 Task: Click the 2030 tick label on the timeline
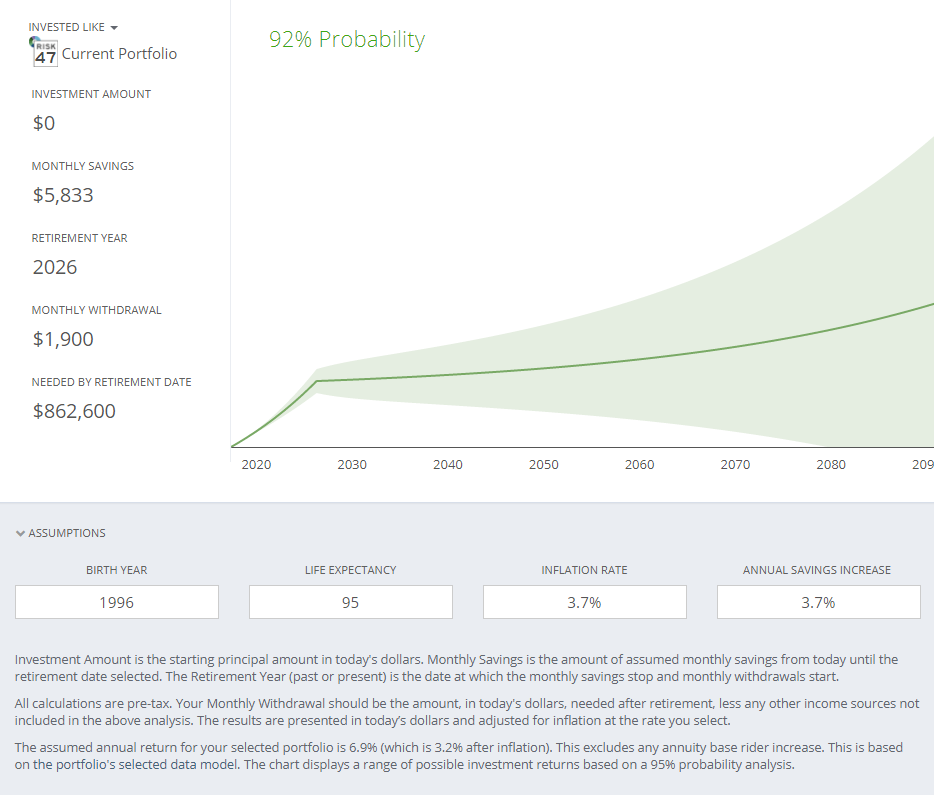(x=352, y=465)
